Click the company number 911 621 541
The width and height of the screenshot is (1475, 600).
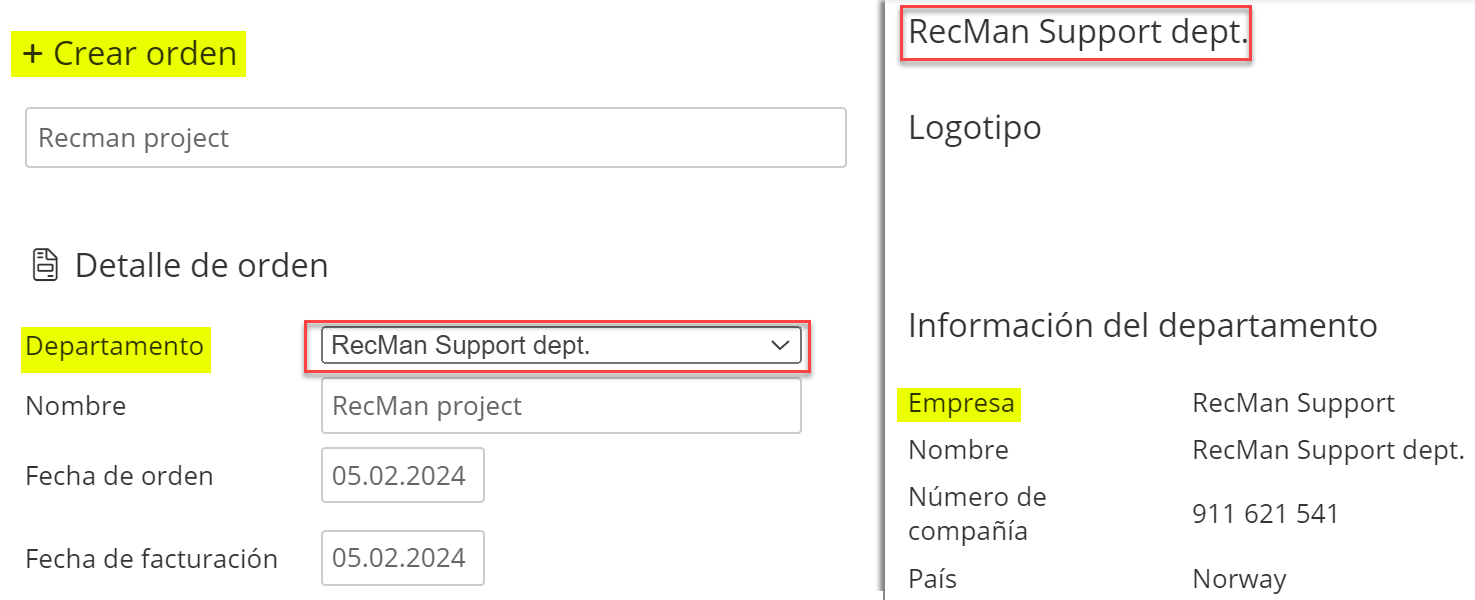(1265, 514)
